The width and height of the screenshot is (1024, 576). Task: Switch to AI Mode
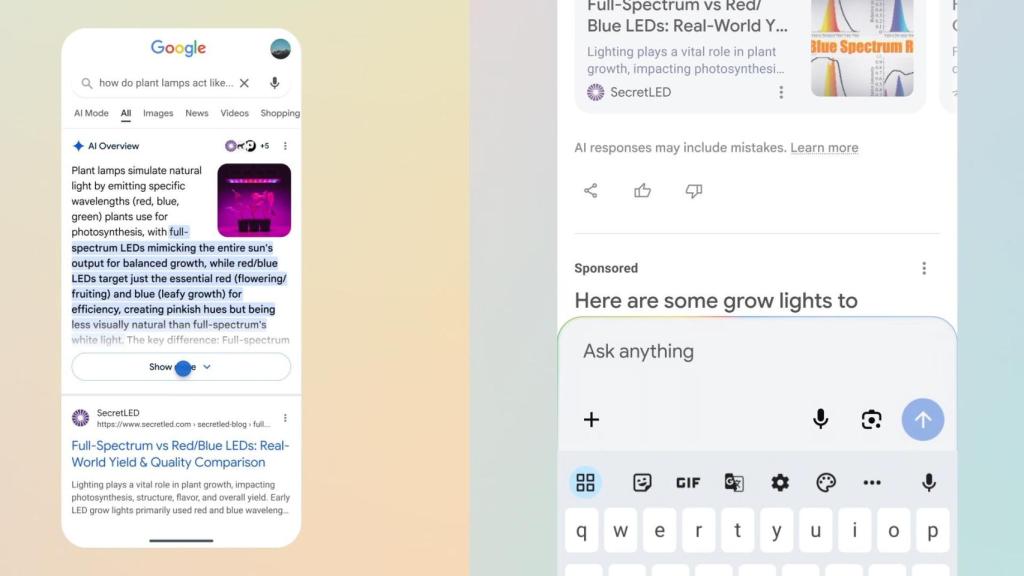pyautogui.click(x=90, y=113)
